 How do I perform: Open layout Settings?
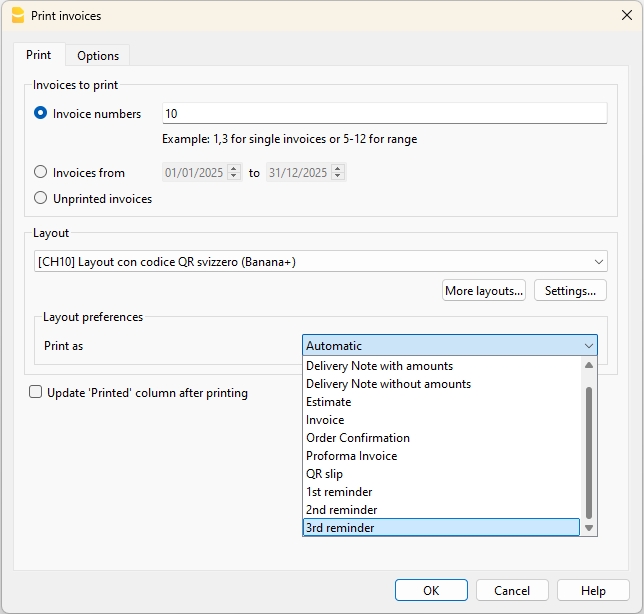pos(570,291)
